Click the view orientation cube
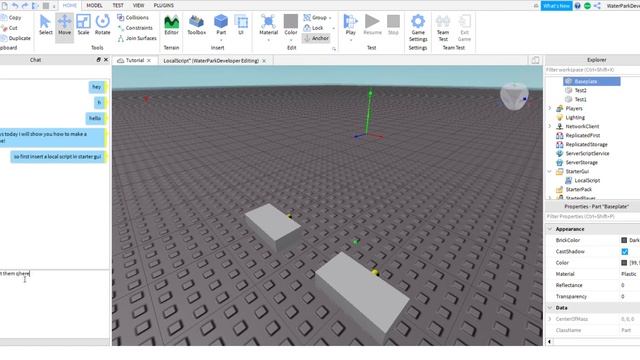Viewport: 640px width, 360px height. coord(514,96)
